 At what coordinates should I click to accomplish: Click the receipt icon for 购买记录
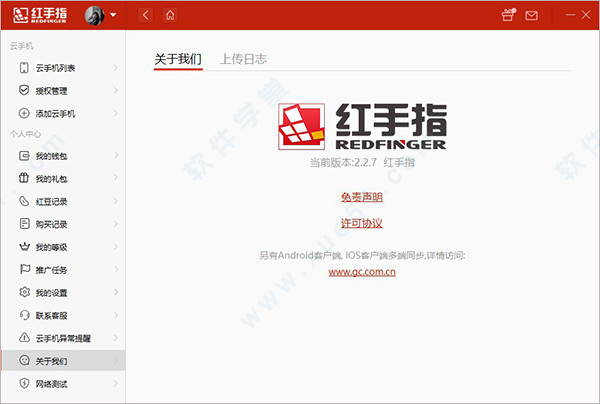point(24,224)
